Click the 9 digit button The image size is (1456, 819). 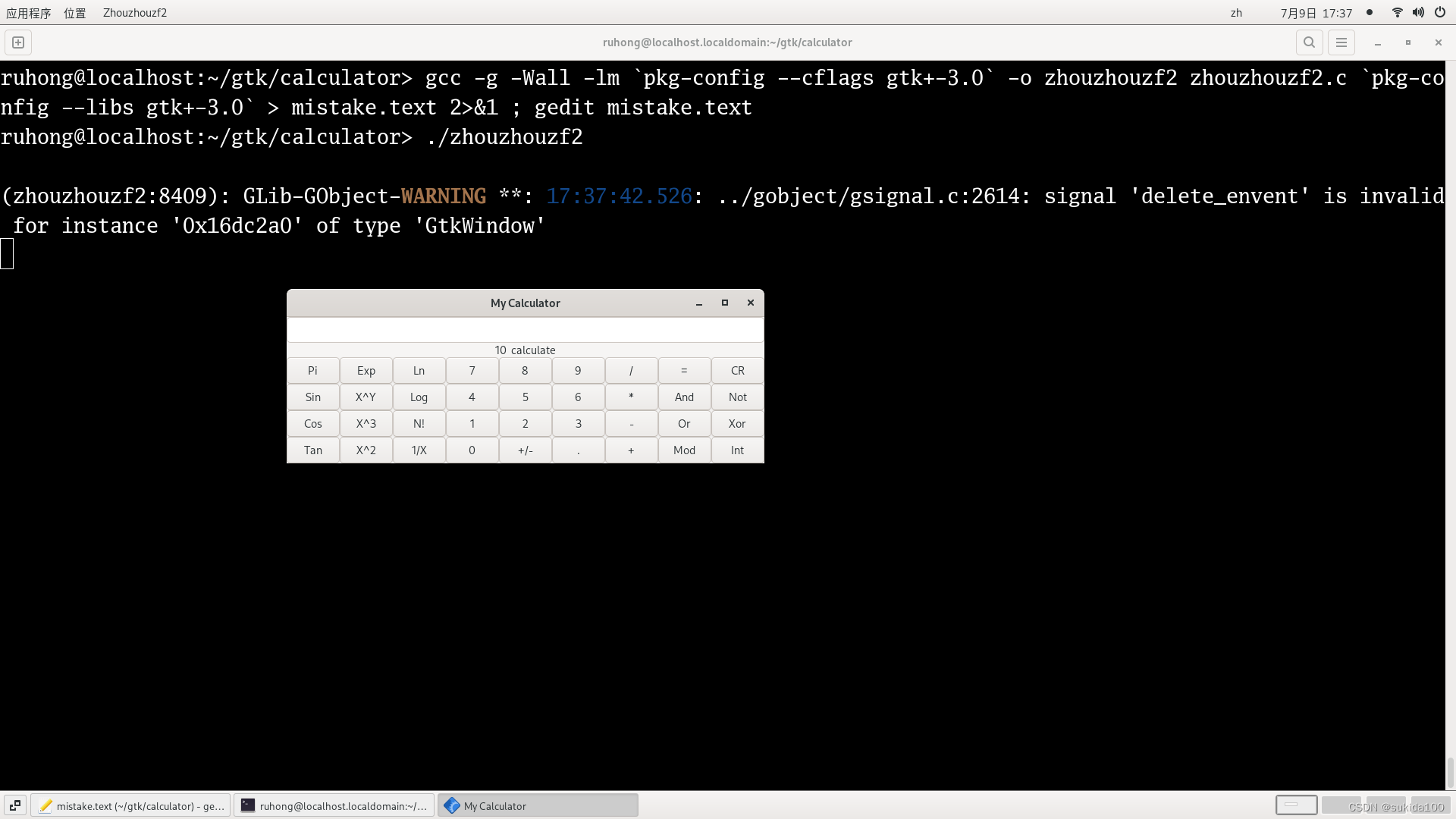click(579, 371)
